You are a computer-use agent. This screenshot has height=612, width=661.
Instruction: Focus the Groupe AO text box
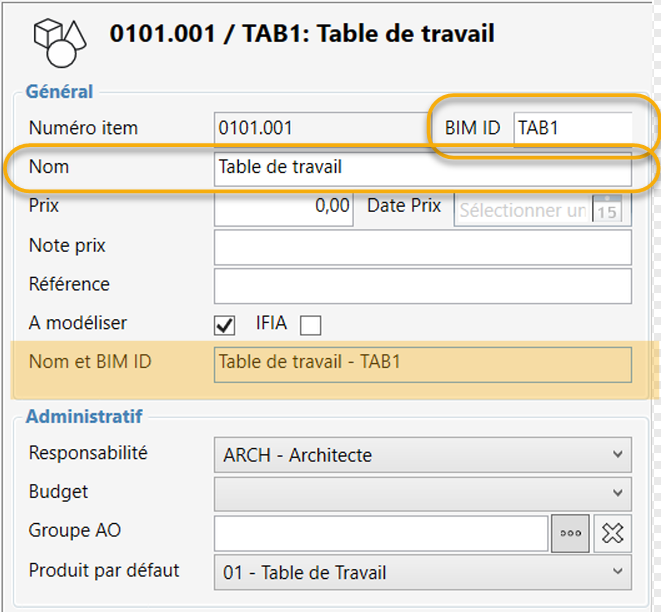click(380, 534)
